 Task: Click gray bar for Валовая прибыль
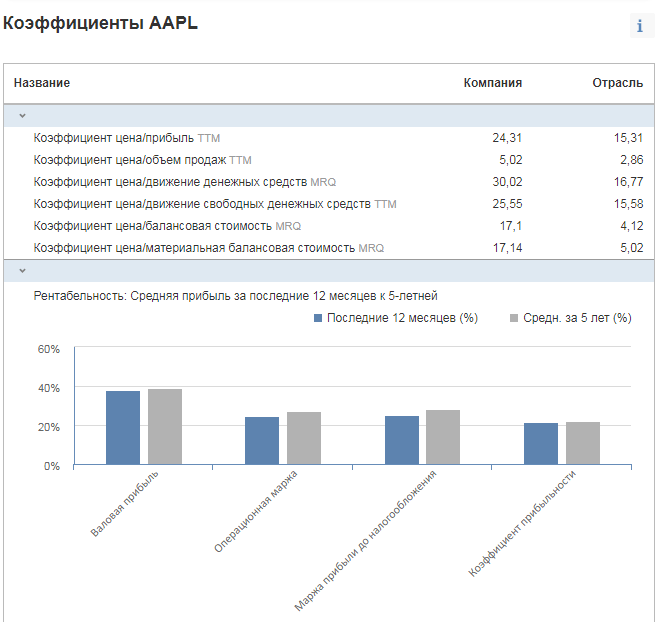pos(165,427)
